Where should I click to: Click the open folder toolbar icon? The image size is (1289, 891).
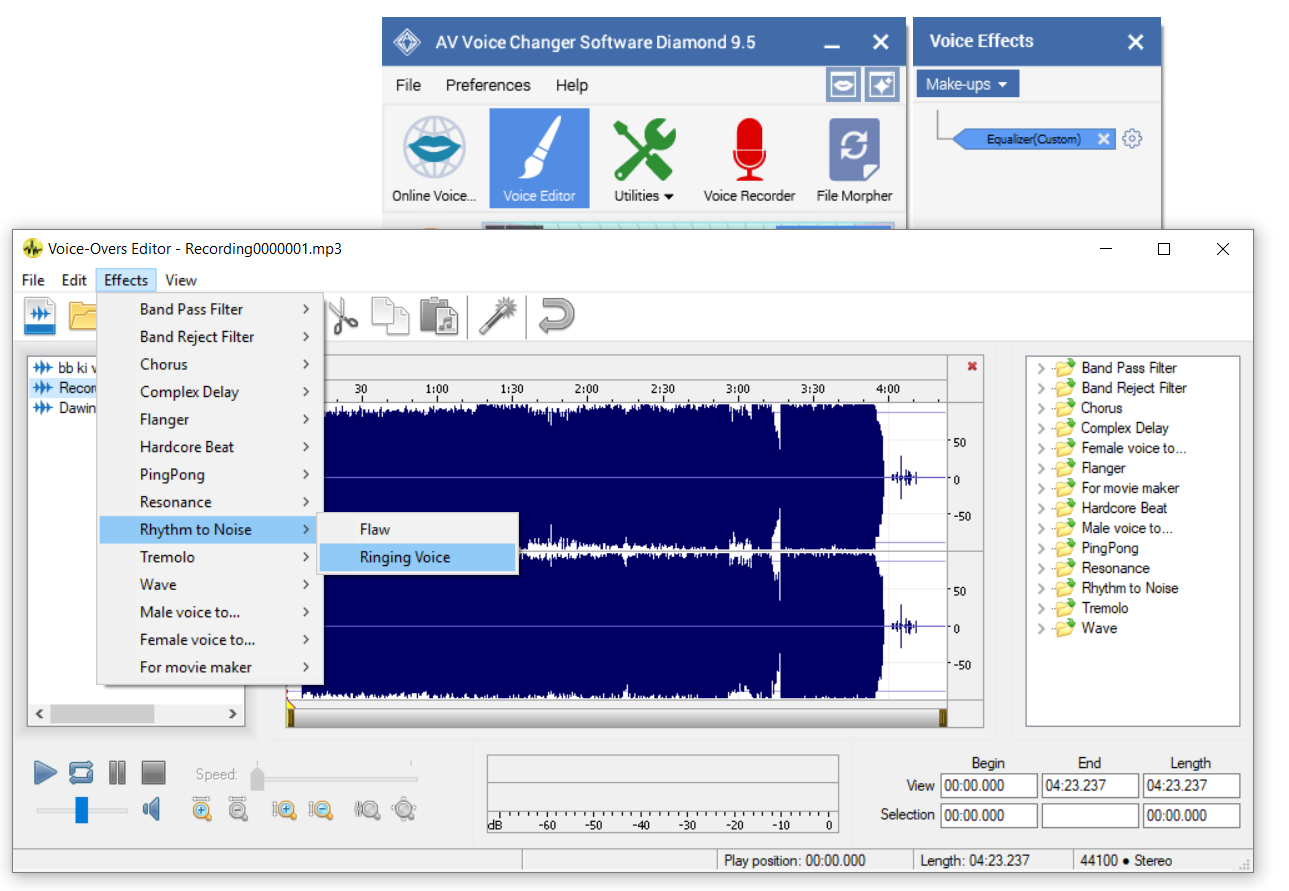pos(82,315)
